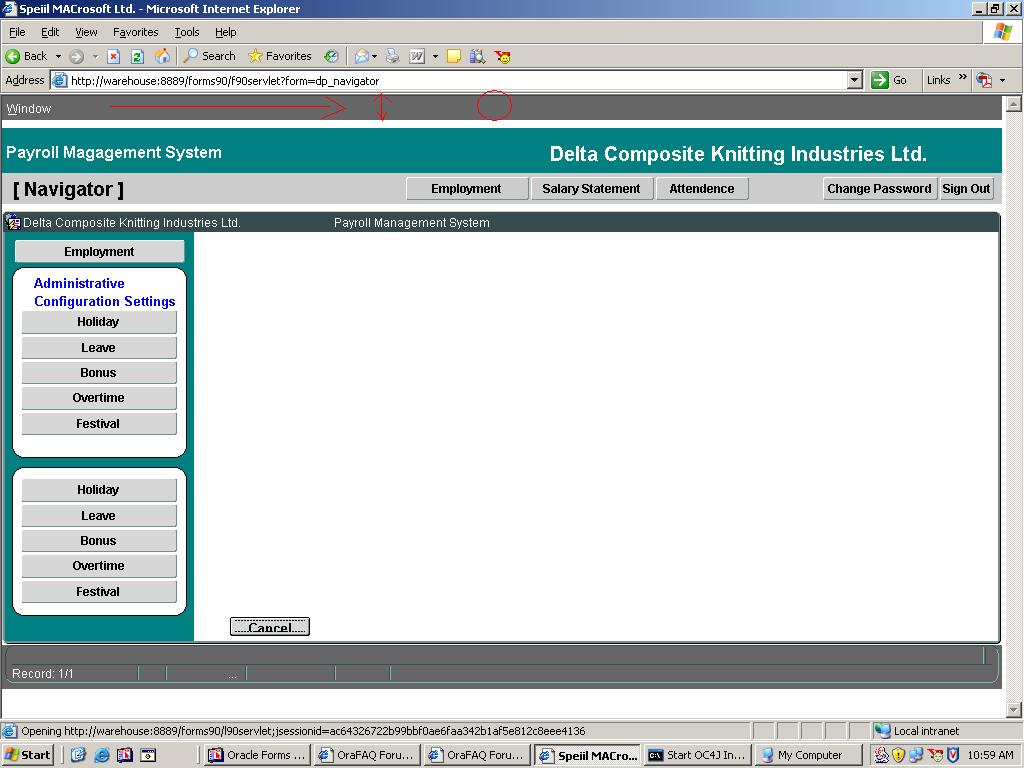Open the PDF toolbar icon dropdown
Screen dimensions: 1024x768
point(1002,80)
